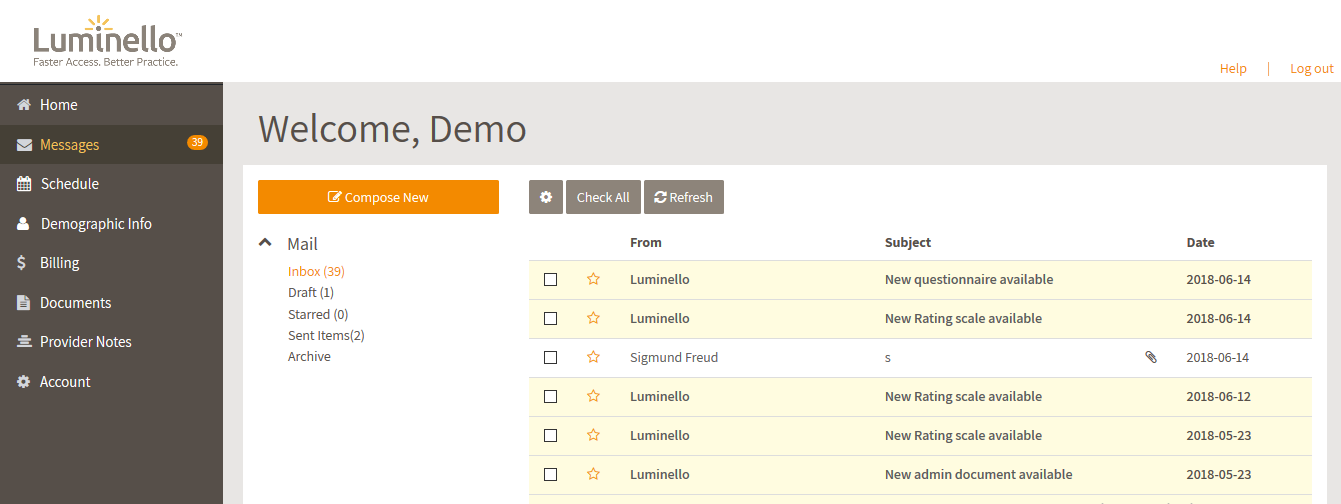Open message from Sigmund Freud
This screenshot has height=504, width=1341.
click(x=674, y=357)
